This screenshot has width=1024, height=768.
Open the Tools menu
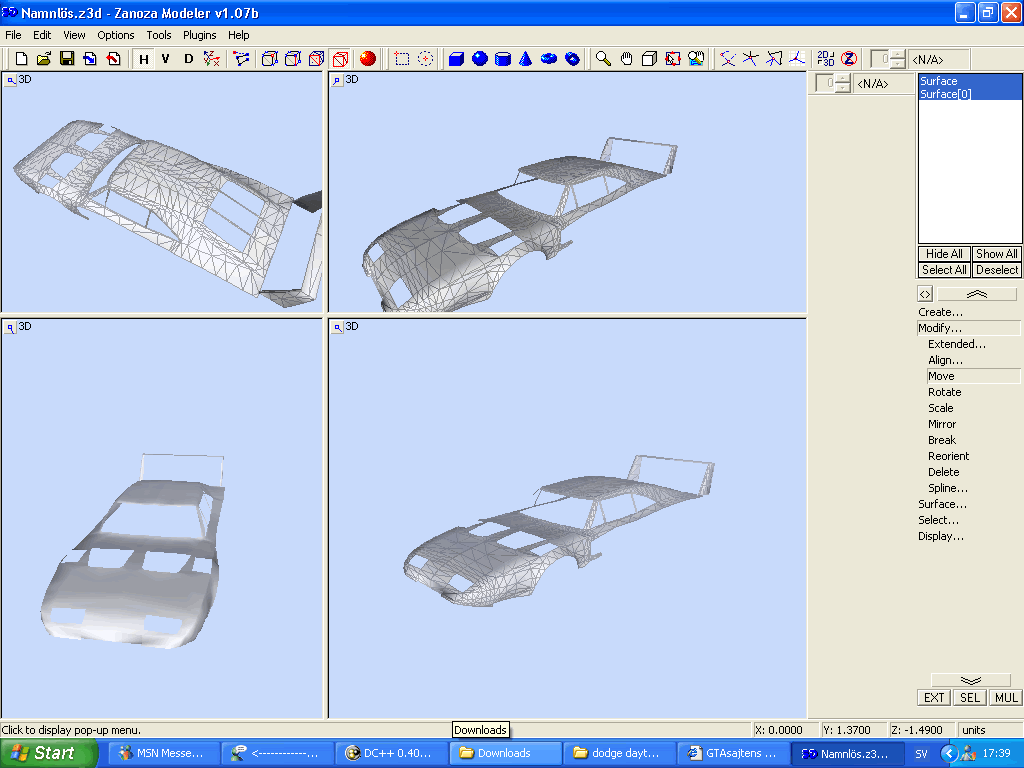159,35
